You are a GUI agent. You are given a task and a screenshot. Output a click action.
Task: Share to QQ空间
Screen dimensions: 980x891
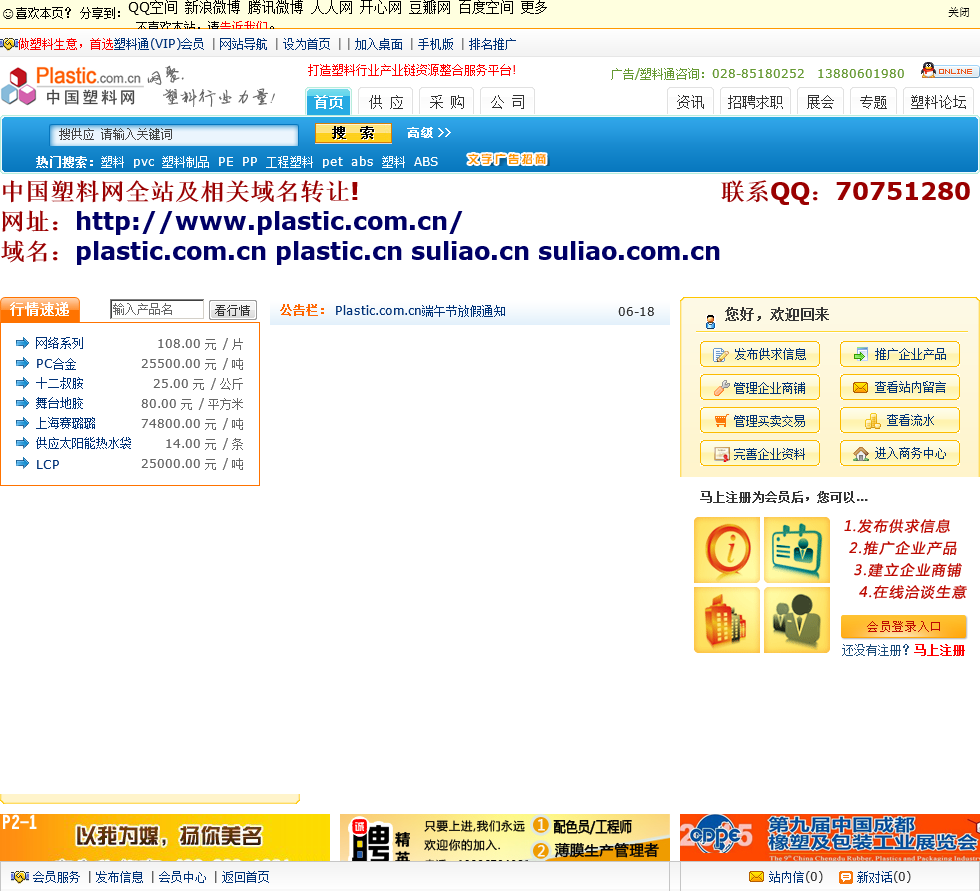click(x=153, y=7)
